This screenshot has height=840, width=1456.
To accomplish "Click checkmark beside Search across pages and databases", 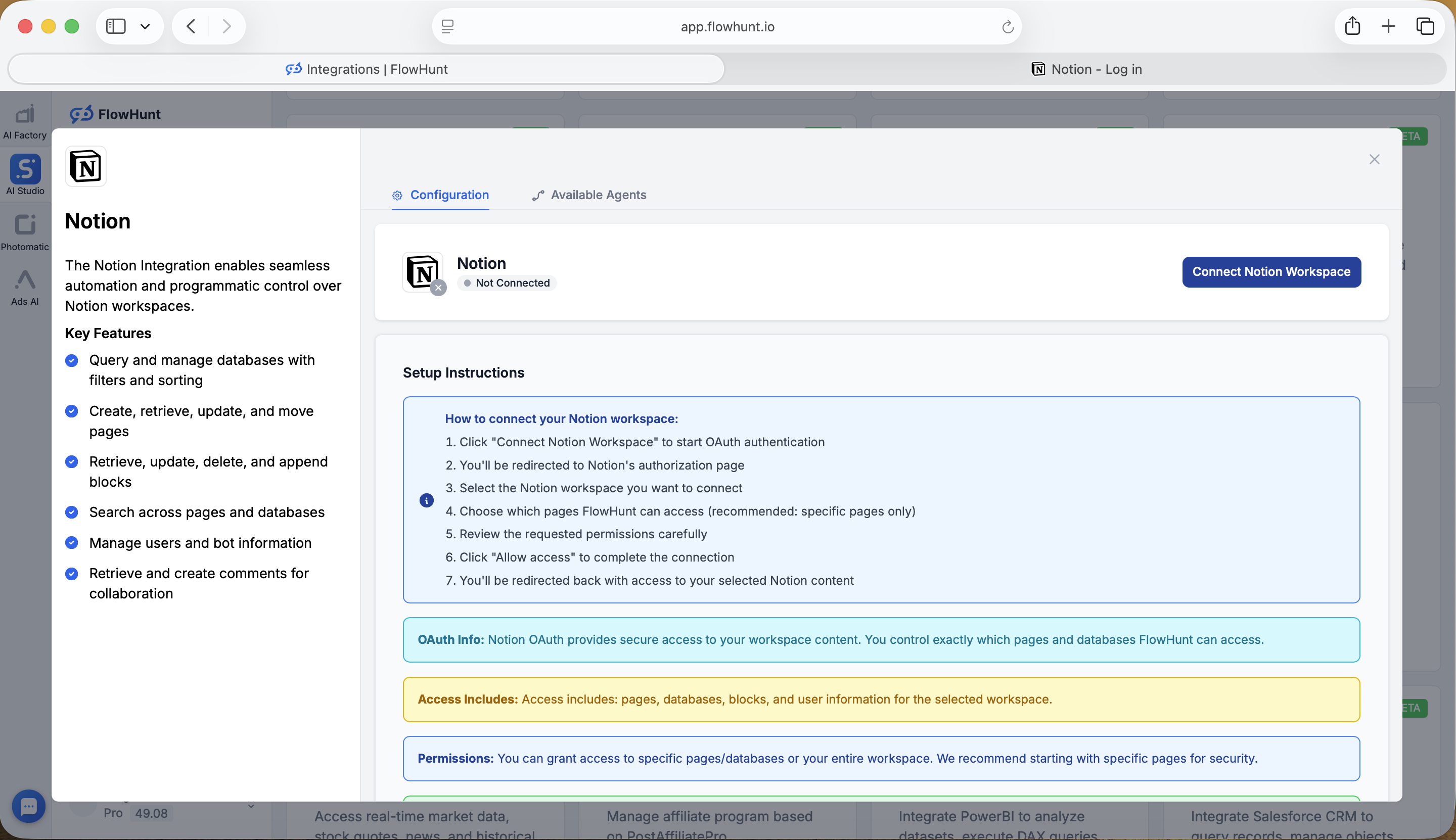I will (72, 512).
